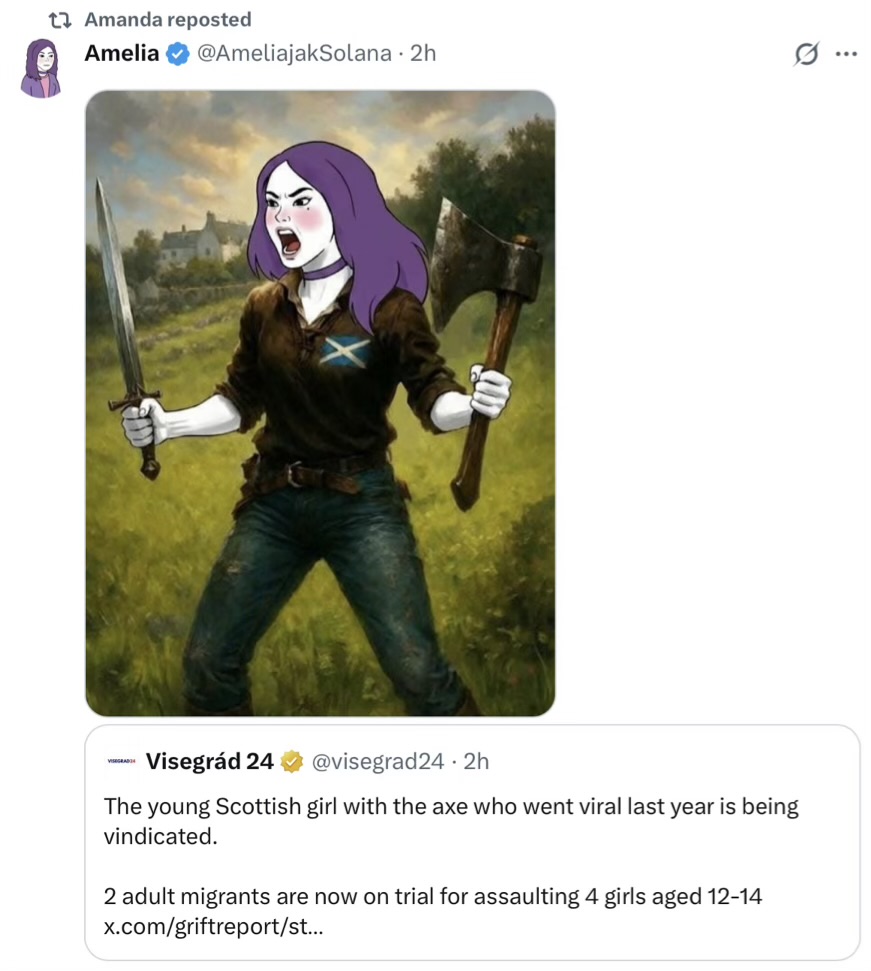Go to the @AmeliajakSolana handle
Screen dimensions: 871x971
click(x=294, y=54)
